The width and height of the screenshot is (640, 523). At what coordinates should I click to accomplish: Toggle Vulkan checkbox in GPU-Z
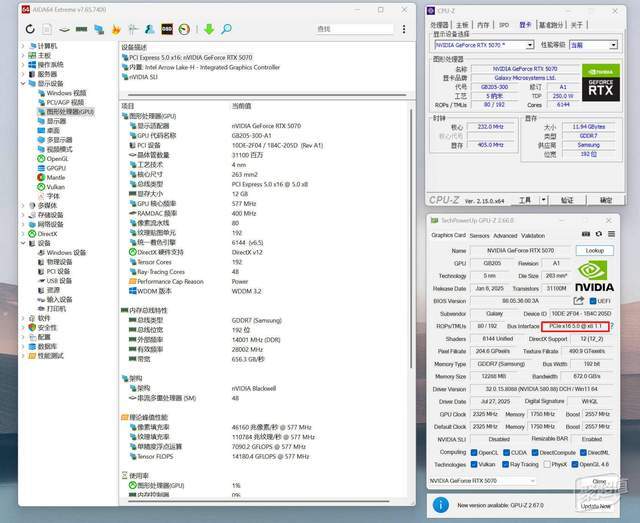474,464
